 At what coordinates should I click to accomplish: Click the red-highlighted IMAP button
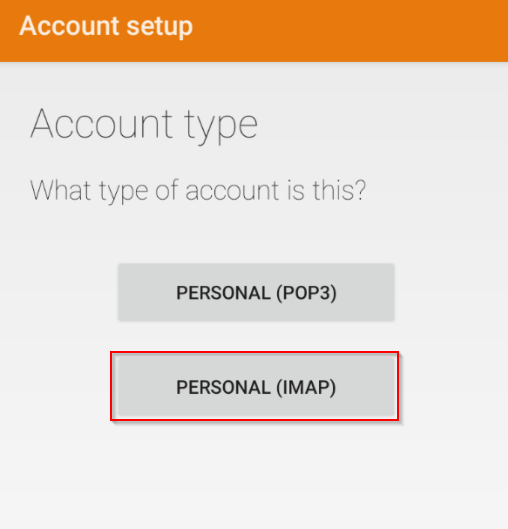click(256, 386)
